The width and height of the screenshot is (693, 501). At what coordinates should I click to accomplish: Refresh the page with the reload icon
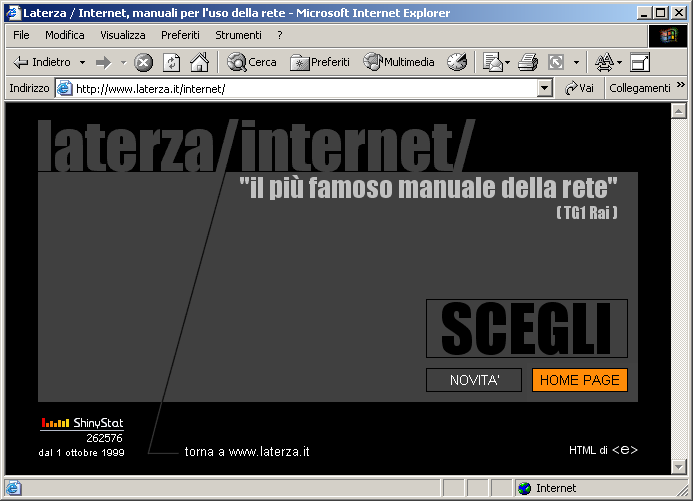point(171,62)
